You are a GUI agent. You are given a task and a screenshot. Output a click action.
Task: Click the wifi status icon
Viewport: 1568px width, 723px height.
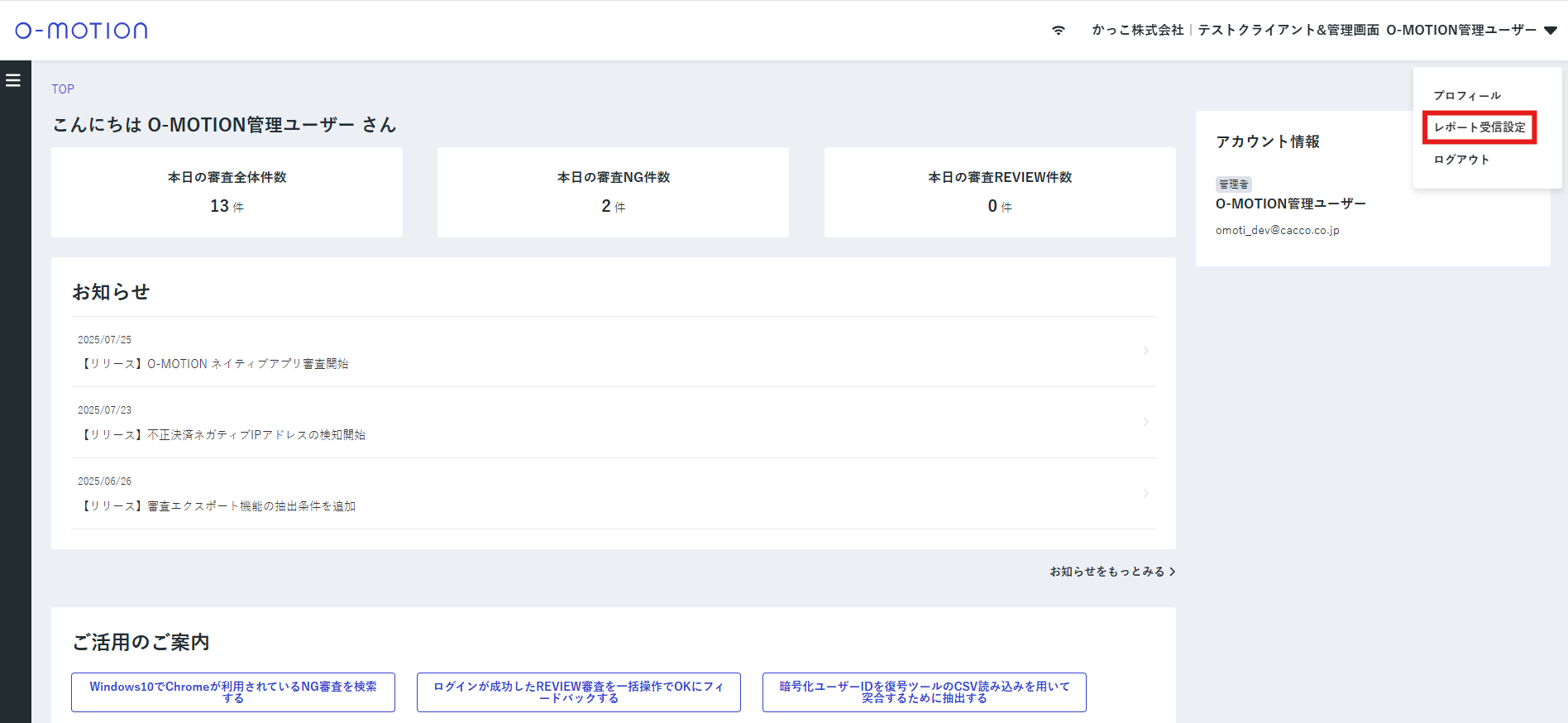[1058, 31]
